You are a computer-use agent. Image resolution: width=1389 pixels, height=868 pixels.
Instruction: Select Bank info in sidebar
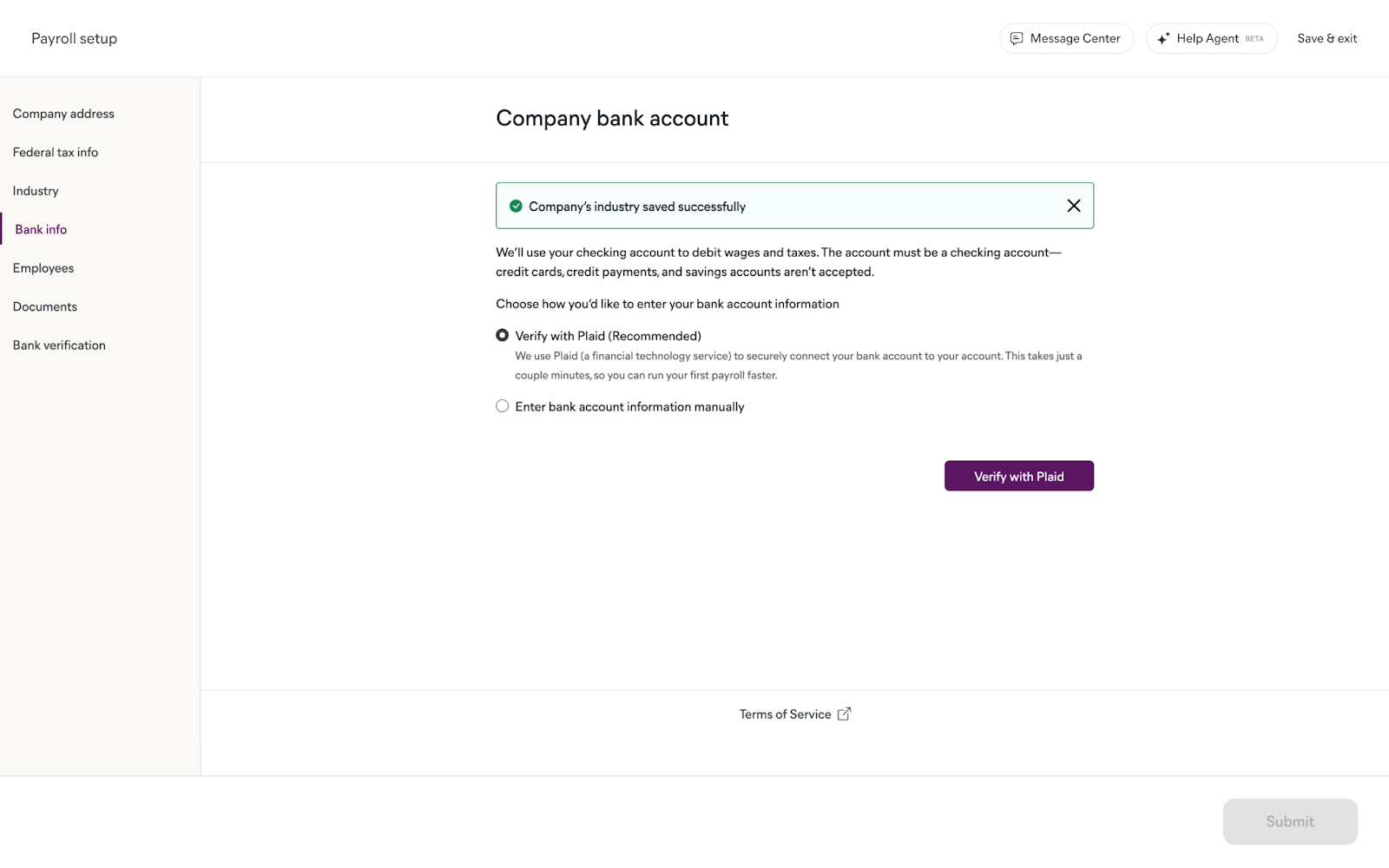[x=41, y=229]
